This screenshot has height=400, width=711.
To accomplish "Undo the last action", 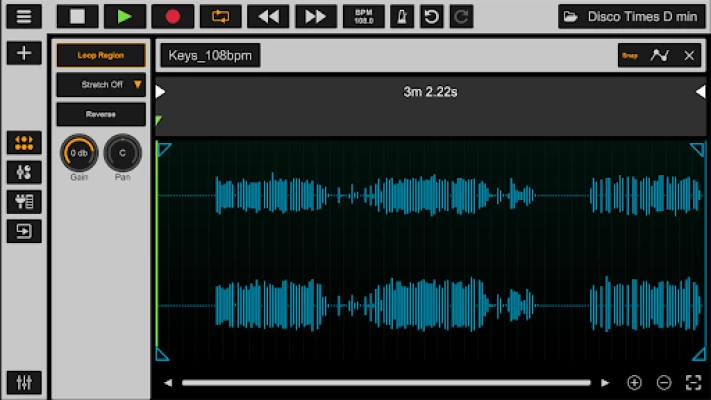I will tap(431, 16).
